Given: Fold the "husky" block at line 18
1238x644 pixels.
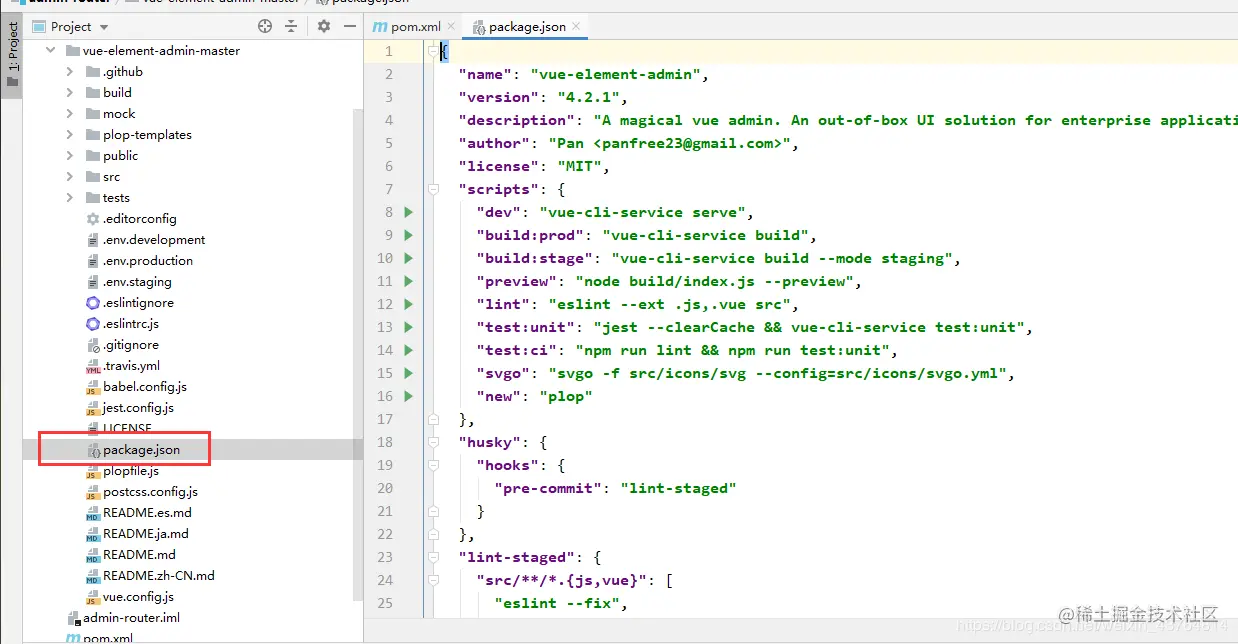Looking at the screenshot, I should (x=433, y=442).
